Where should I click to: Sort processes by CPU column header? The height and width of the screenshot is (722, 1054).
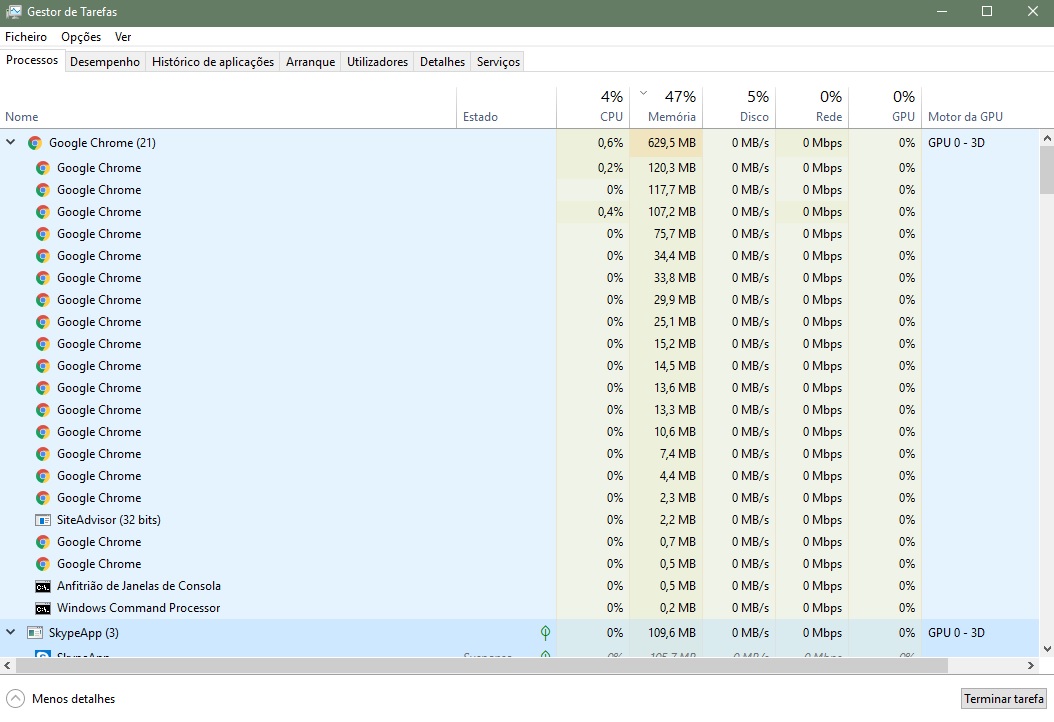[611, 116]
